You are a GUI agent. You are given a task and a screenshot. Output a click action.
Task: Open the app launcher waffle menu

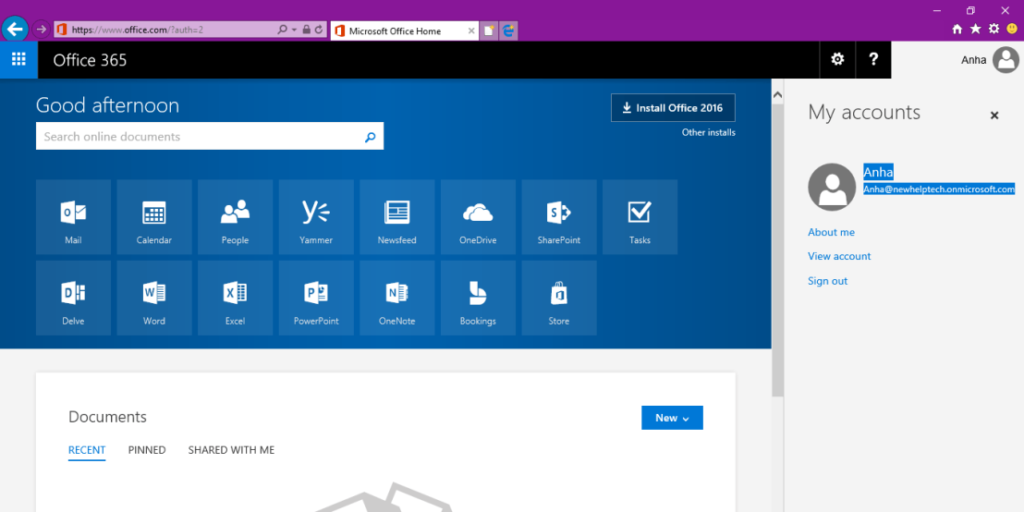click(x=19, y=60)
